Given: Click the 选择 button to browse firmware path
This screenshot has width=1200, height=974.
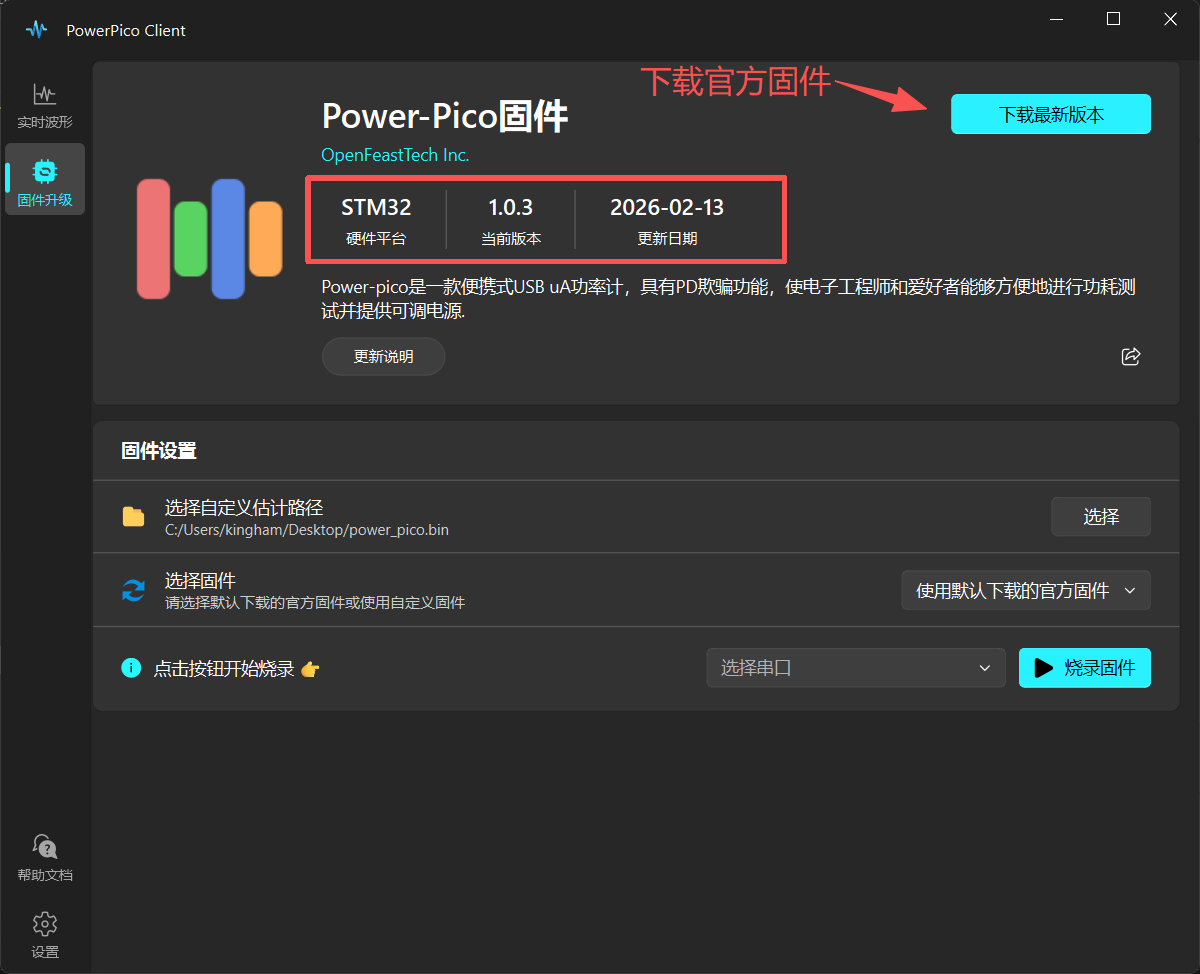Looking at the screenshot, I should (1100, 517).
